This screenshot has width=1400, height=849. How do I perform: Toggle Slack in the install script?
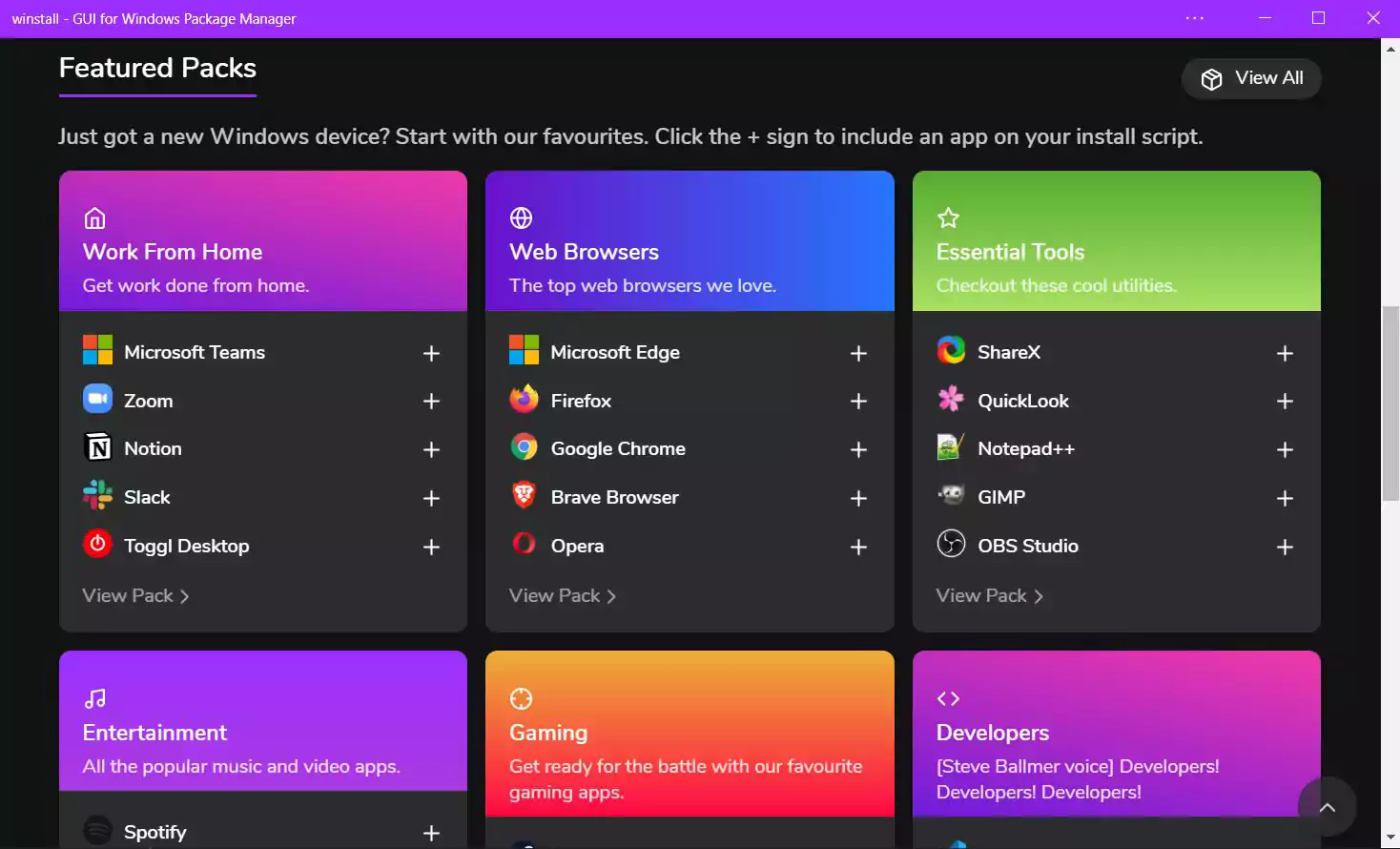(431, 498)
